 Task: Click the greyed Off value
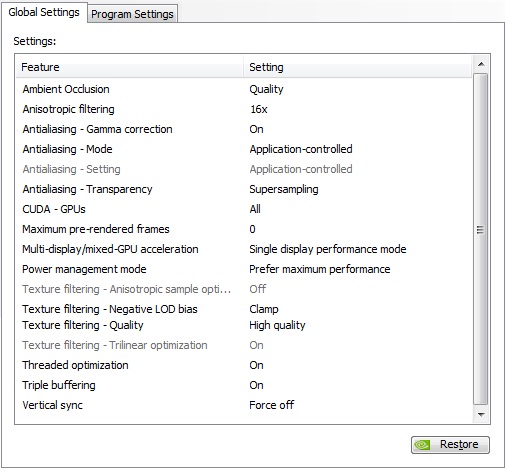tap(258, 289)
